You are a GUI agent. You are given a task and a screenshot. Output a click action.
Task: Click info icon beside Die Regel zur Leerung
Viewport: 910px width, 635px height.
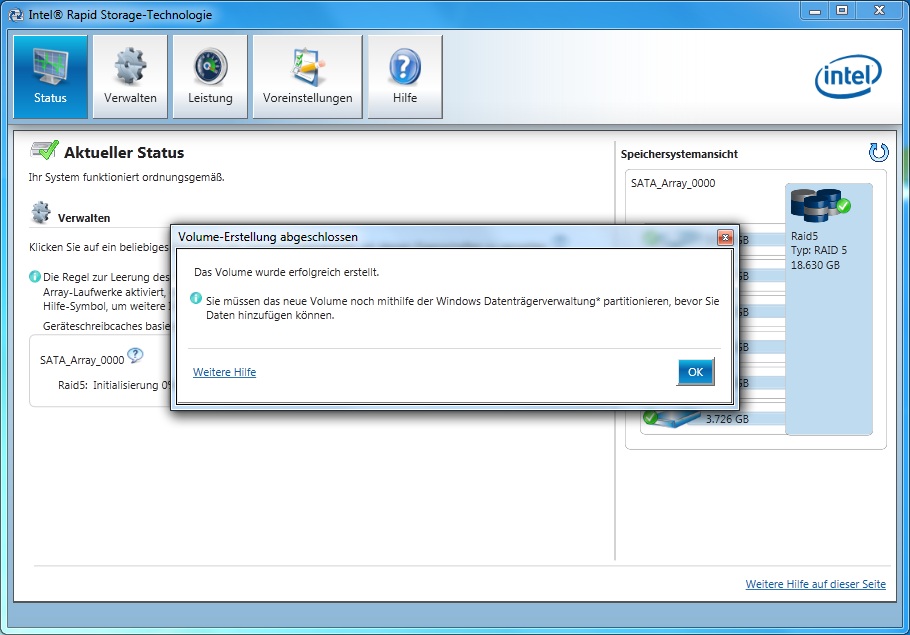click(x=35, y=276)
